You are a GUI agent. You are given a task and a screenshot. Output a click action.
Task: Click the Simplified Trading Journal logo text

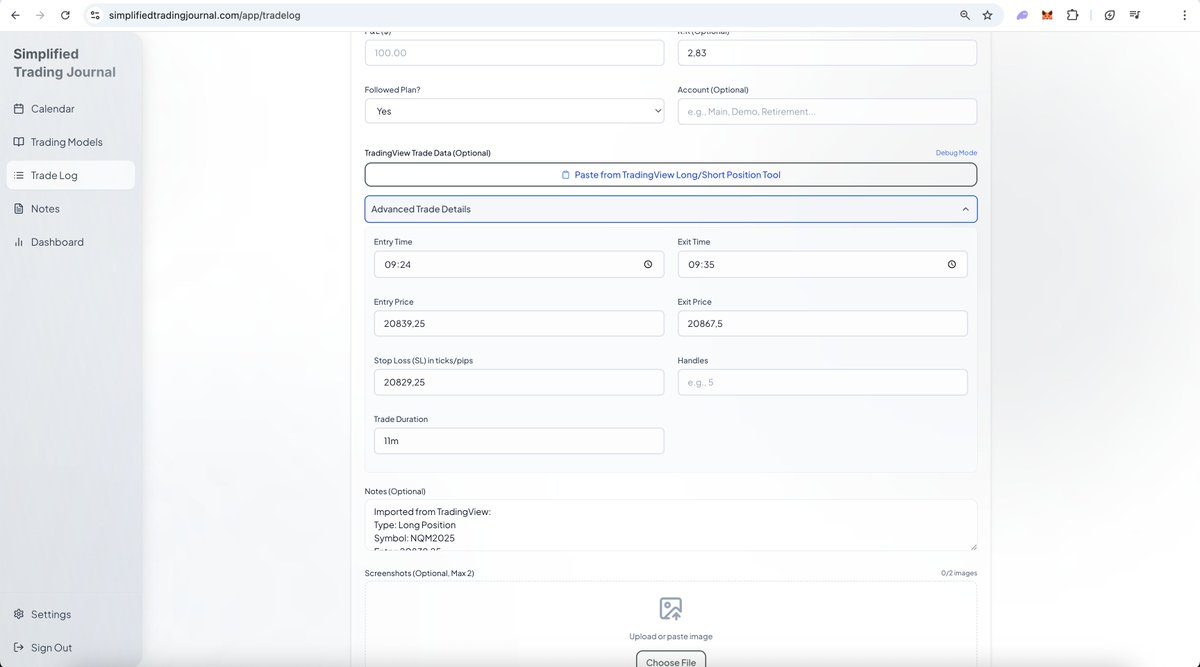click(65, 63)
